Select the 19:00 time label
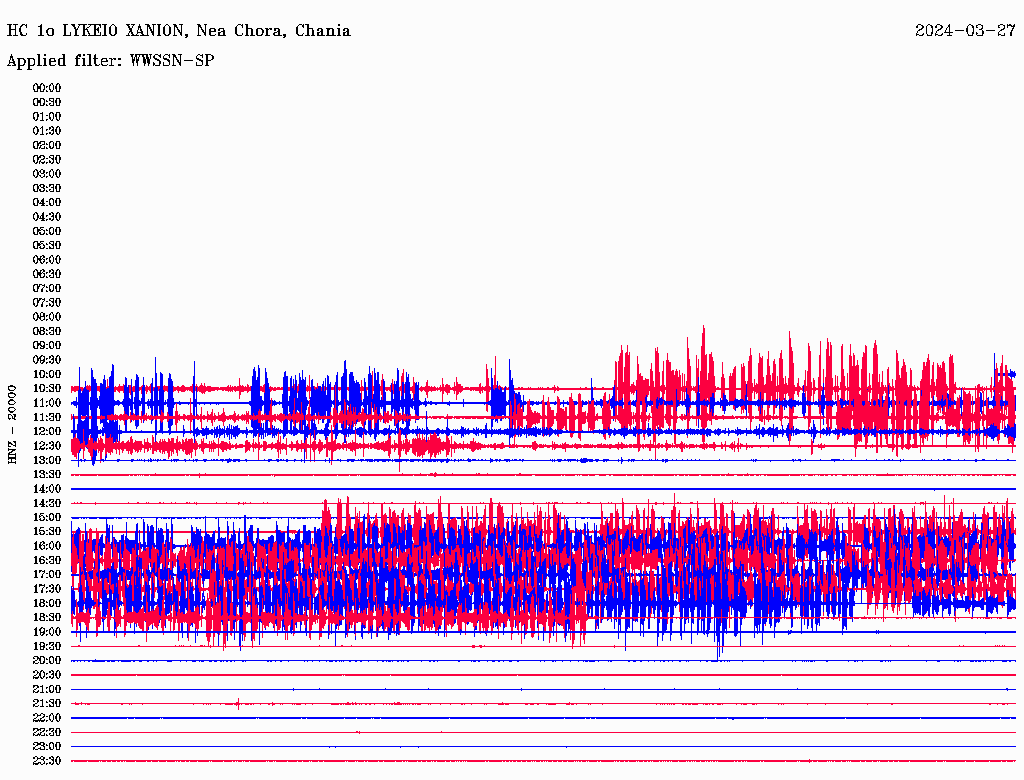This screenshot has width=1024, height=780. pyautogui.click(x=47, y=631)
